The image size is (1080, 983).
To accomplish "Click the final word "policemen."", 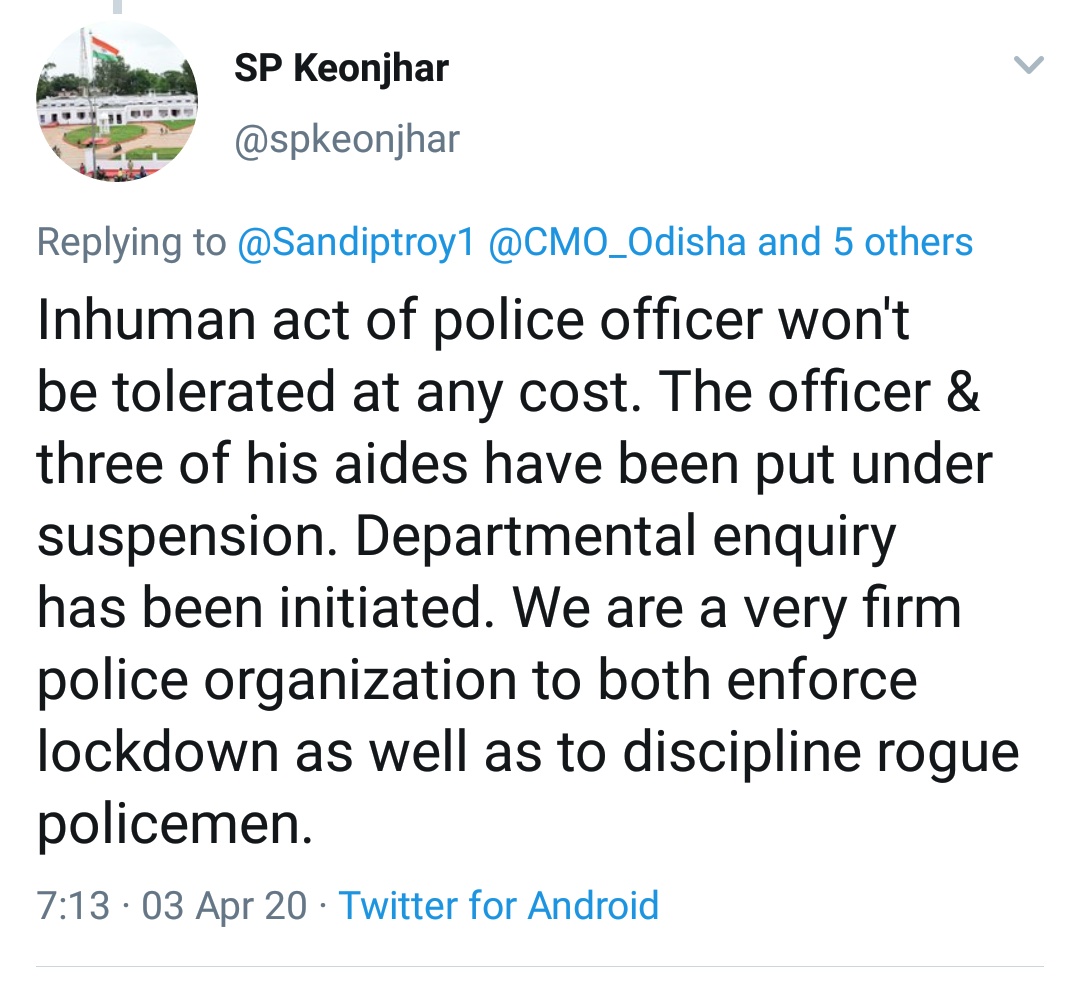I will click(175, 823).
